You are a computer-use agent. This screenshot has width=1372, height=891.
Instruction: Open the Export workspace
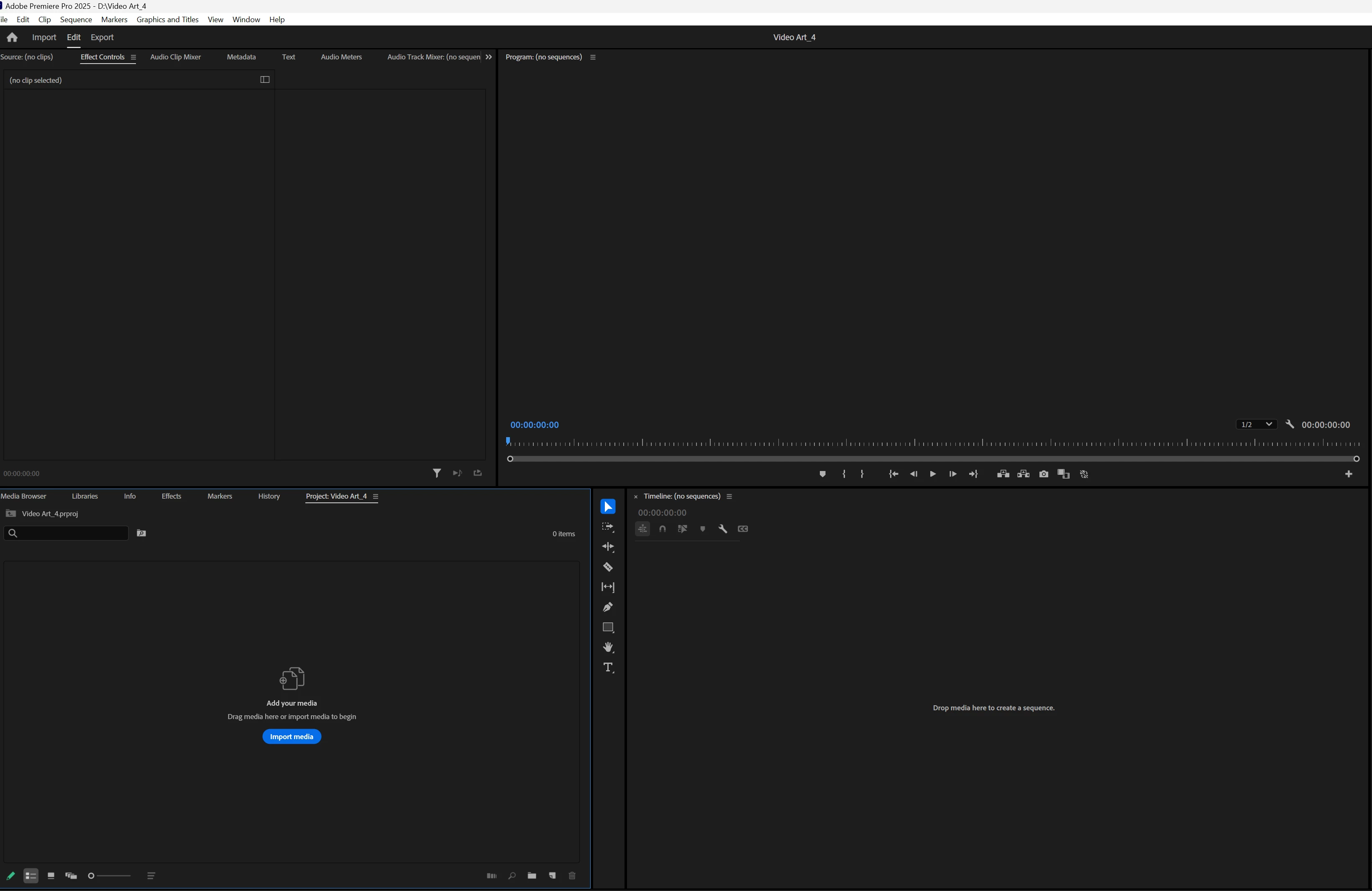[102, 38]
